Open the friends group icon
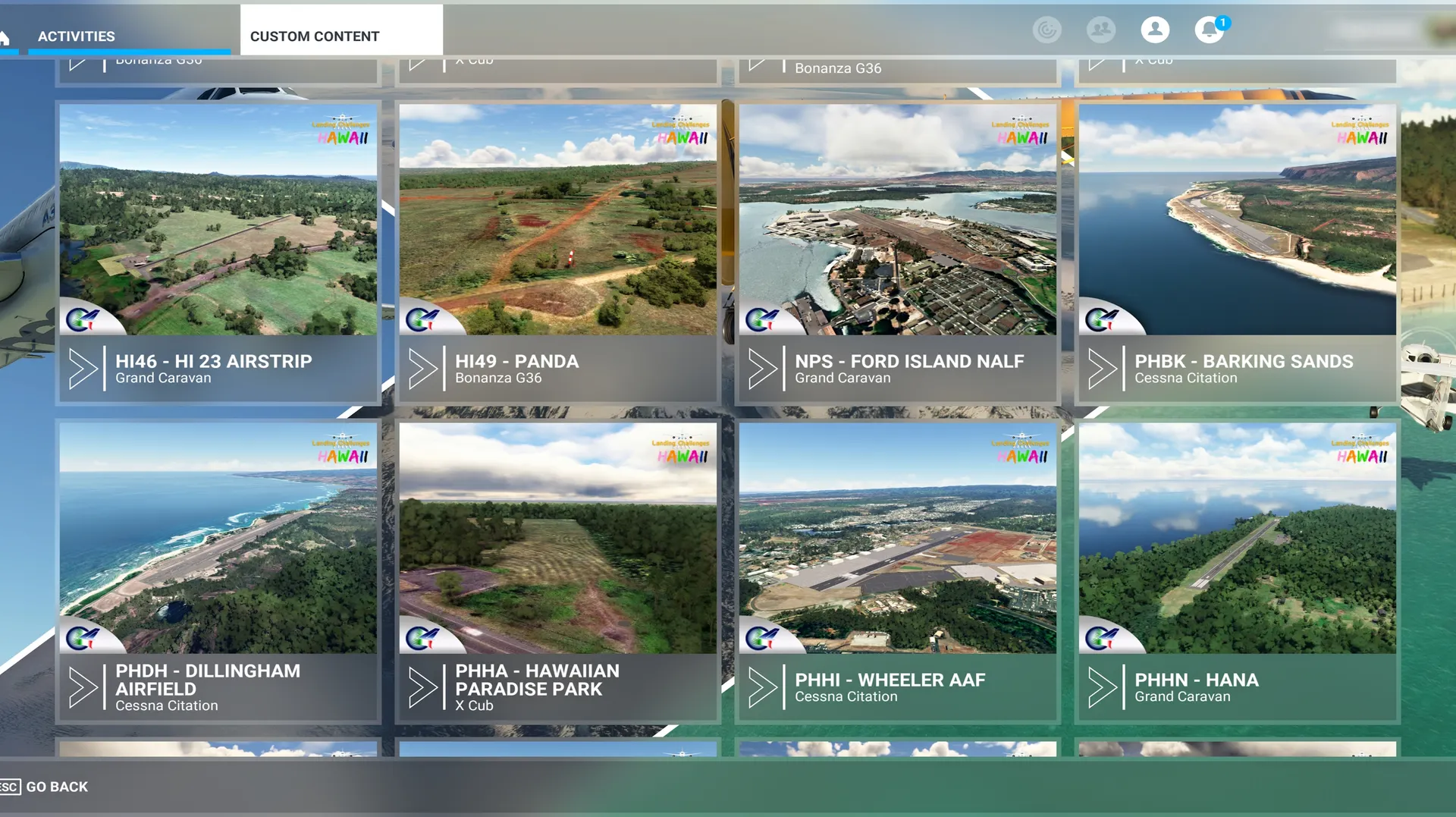1456x817 pixels. (1101, 30)
